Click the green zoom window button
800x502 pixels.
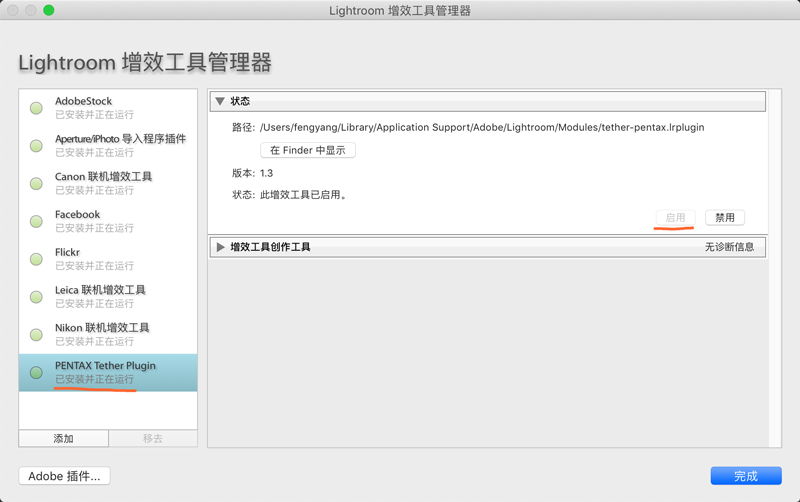point(48,10)
